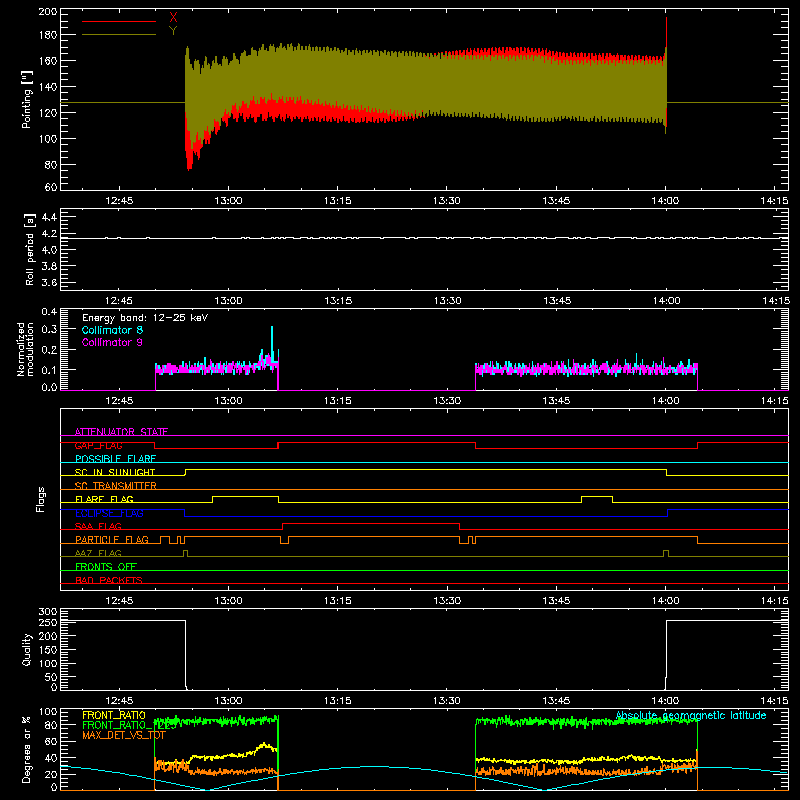This screenshot has height=800, width=800.
Task: Click the 13:30 tick label under Quality plot
Action: click(447, 701)
